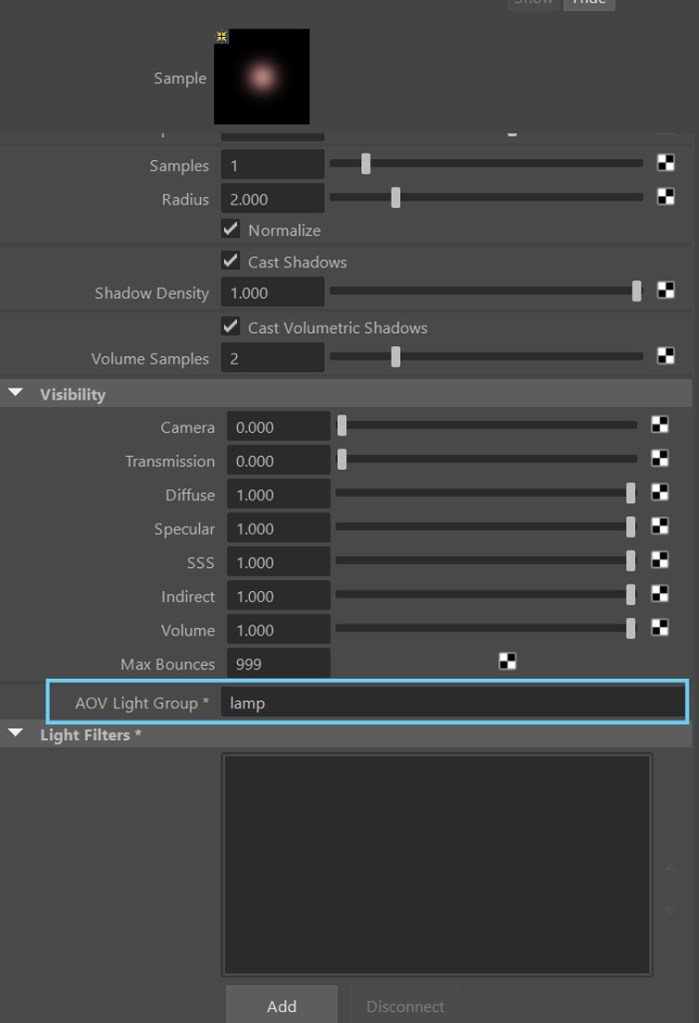Image resolution: width=699 pixels, height=1023 pixels.
Task: Click the map icon next to Max Bounces
Action: 507,662
